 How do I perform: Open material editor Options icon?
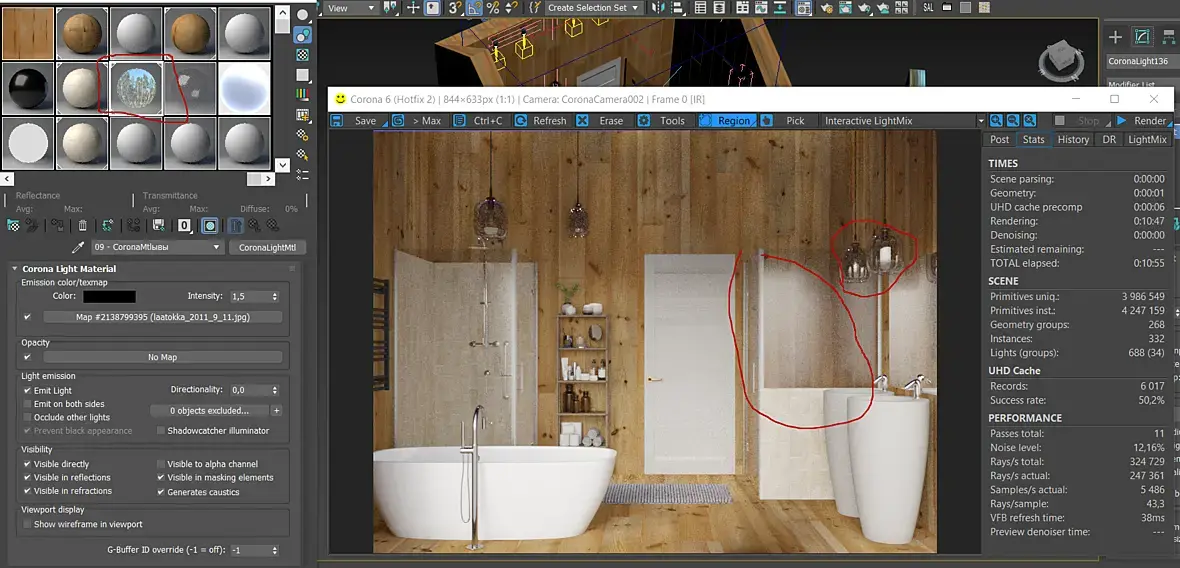[x=303, y=135]
